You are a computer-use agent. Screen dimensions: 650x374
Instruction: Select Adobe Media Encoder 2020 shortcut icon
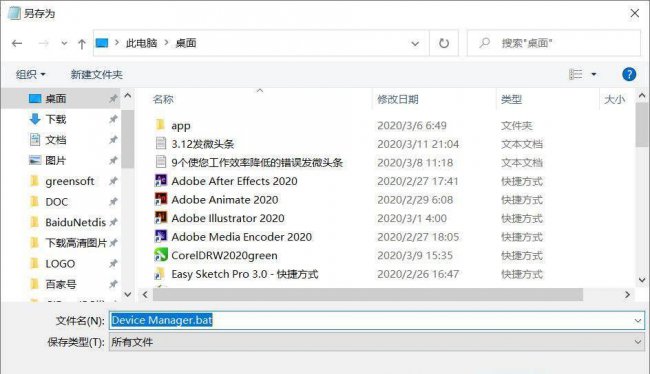160,236
